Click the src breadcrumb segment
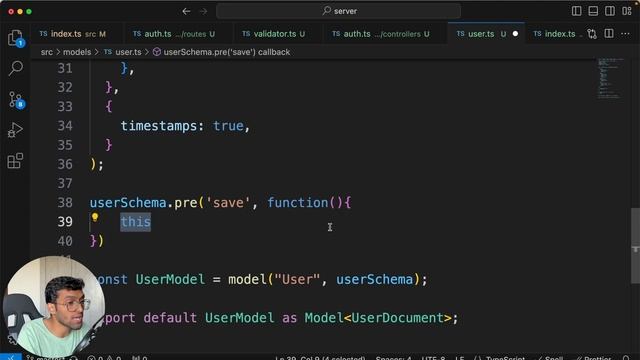The width and height of the screenshot is (640, 360). 47,52
